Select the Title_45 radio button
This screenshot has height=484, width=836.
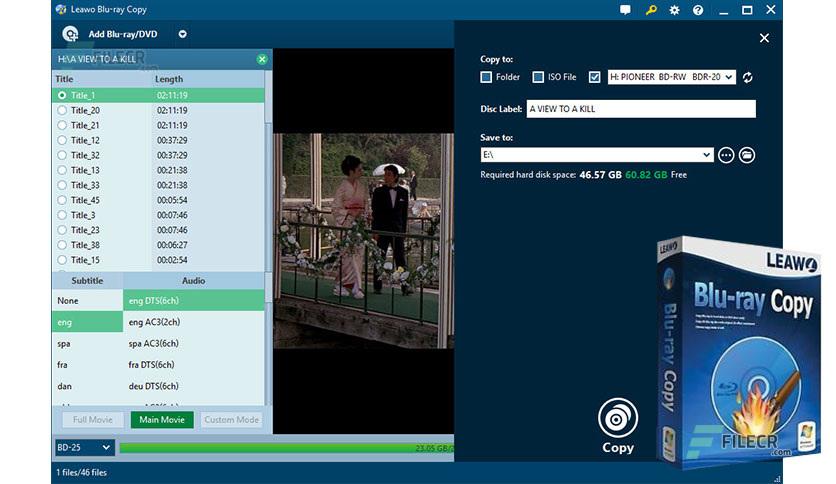tap(62, 200)
